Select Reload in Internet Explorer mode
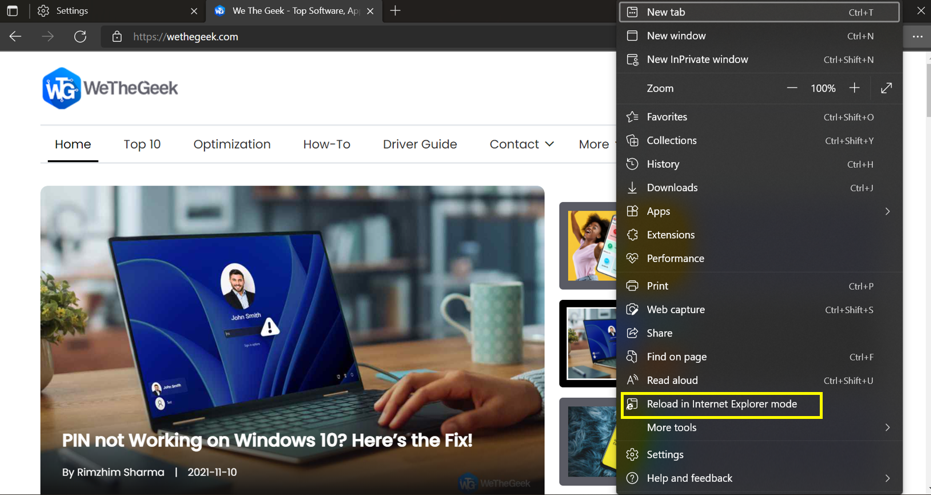This screenshot has height=497, width=931. coord(721,404)
